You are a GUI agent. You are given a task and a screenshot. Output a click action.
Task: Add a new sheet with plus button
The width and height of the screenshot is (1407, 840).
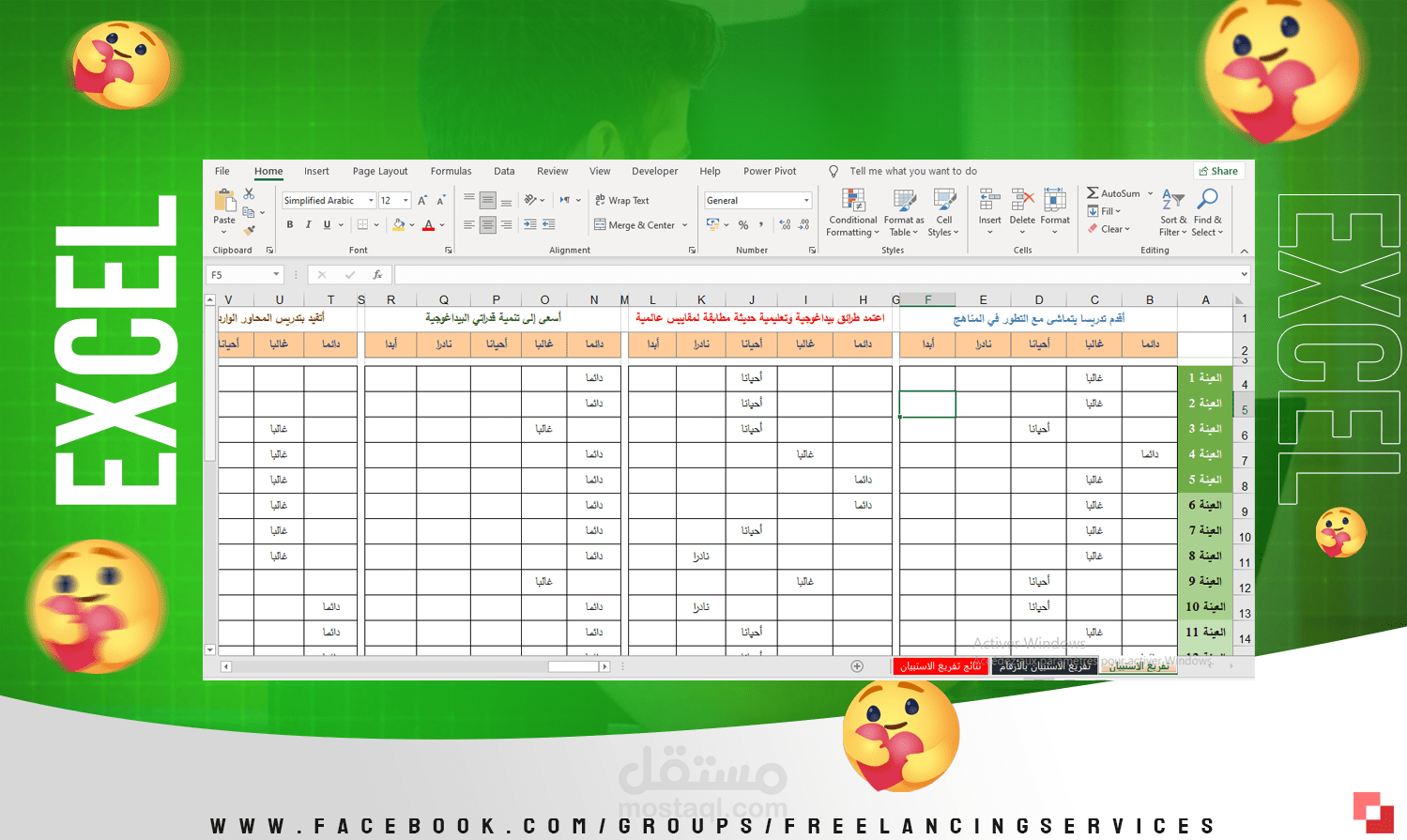coord(857,666)
